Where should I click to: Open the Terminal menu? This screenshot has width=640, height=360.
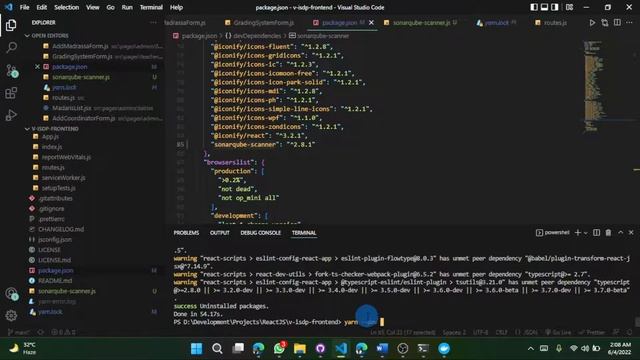point(151,7)
